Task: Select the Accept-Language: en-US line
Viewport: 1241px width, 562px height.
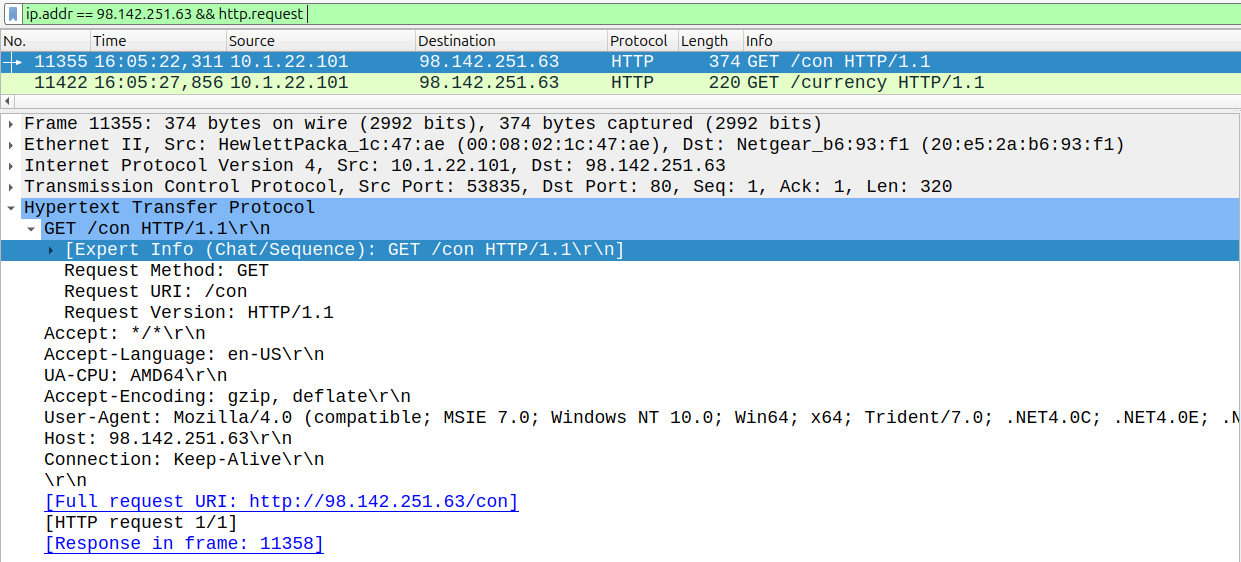Action: click(184, 355)
